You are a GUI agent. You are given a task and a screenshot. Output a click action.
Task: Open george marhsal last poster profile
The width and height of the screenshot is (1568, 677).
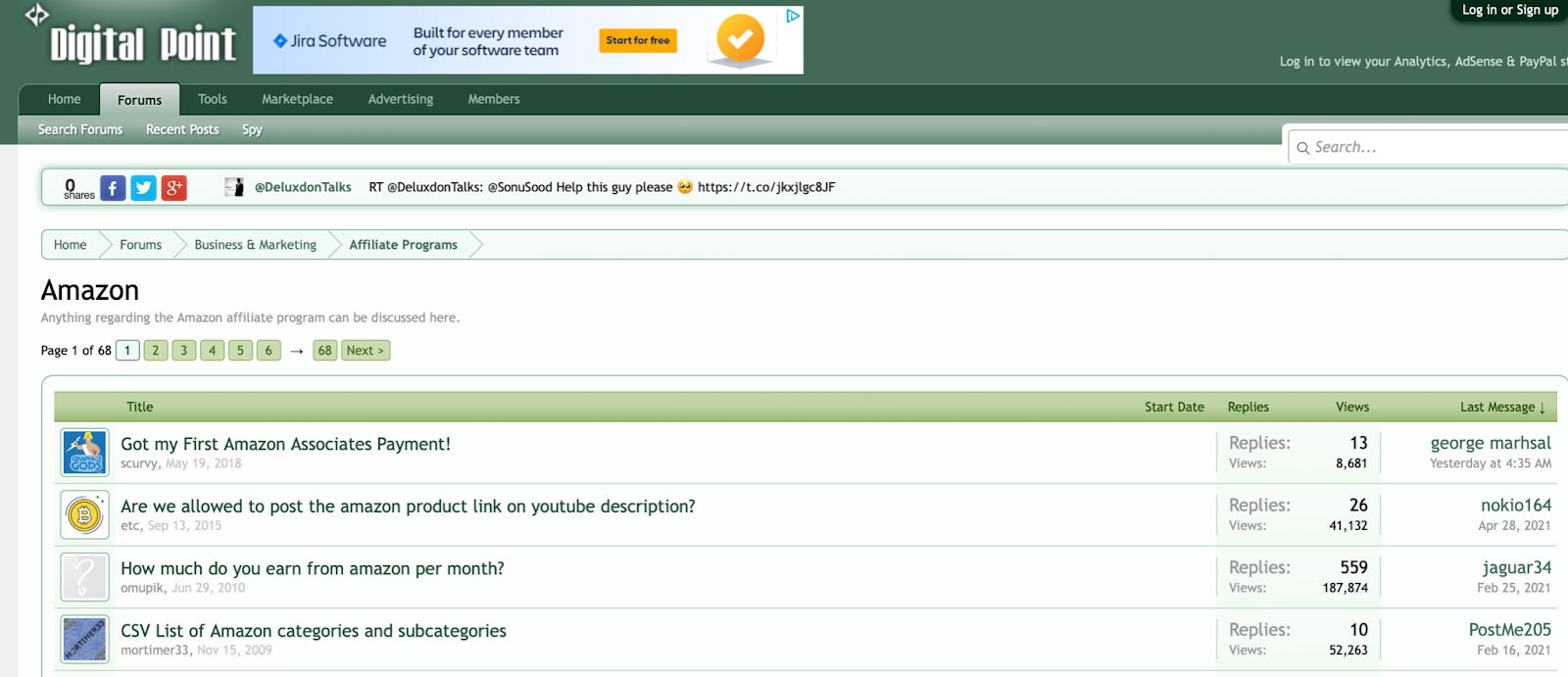pos(1491,443)
